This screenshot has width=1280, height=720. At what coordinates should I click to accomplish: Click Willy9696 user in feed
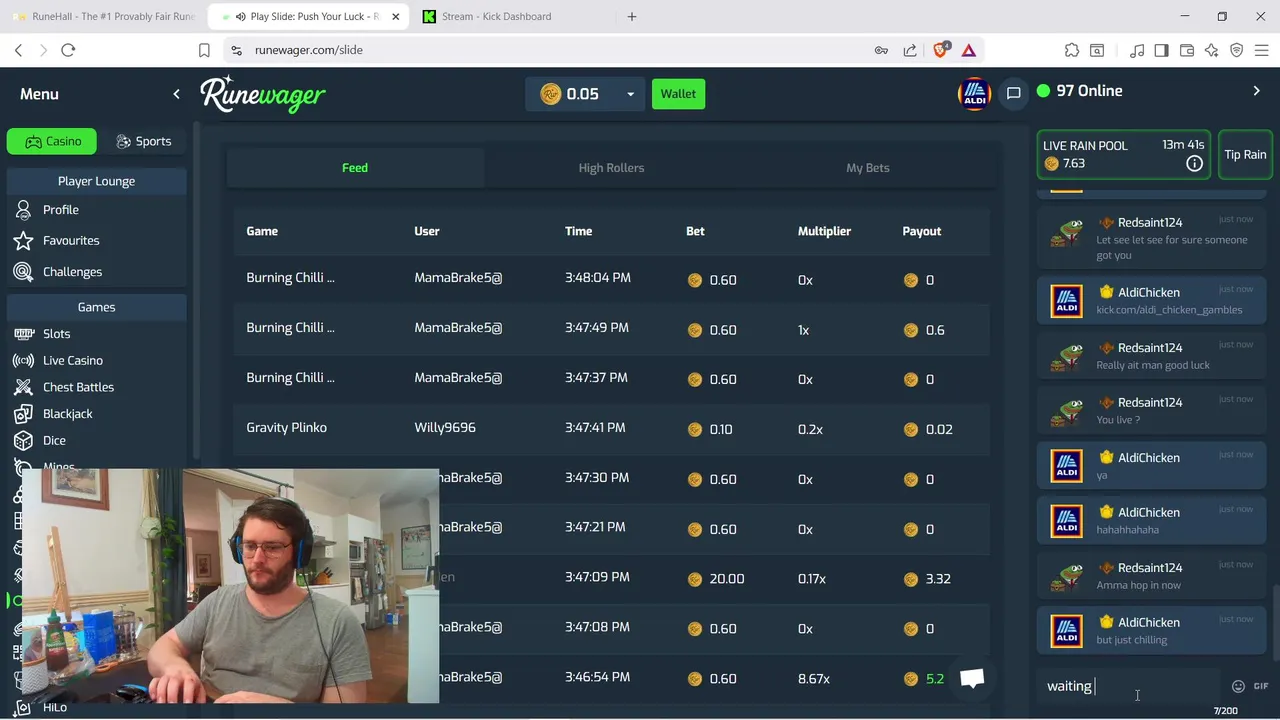coord(445,428)
